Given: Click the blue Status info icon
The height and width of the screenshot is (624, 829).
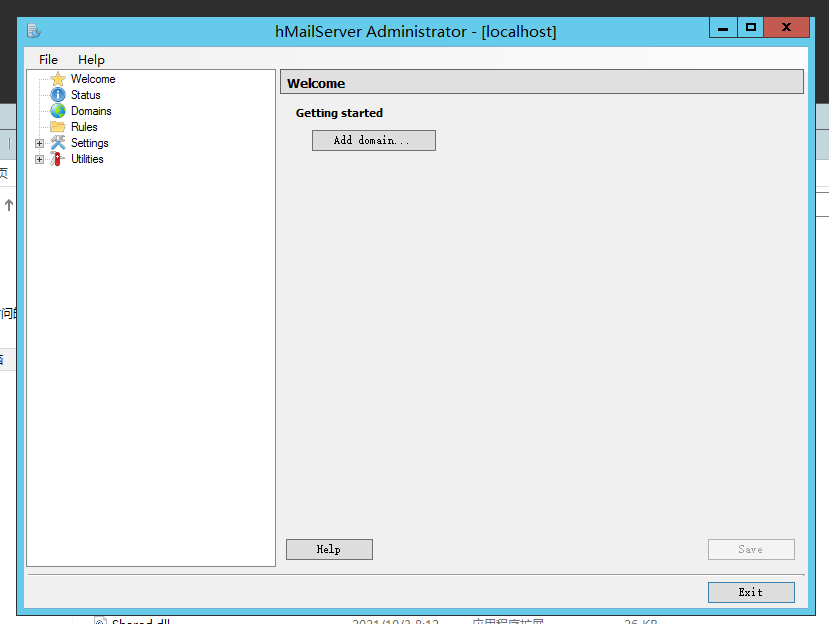Looking at the screenshot, I should point(58,95).
